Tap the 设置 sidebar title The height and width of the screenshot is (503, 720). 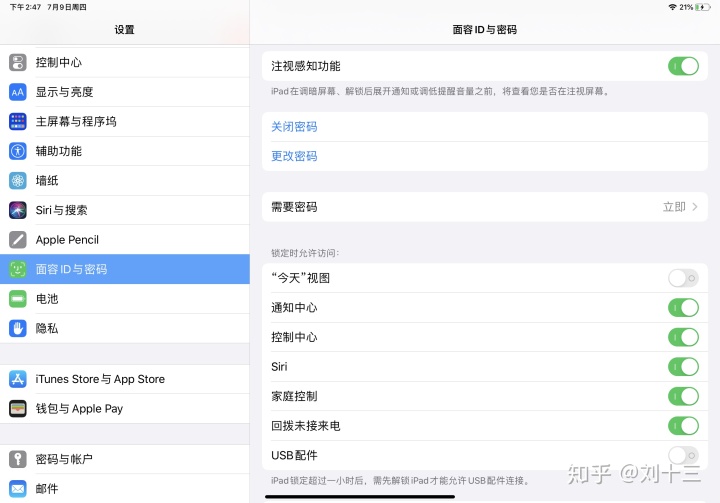124,30
